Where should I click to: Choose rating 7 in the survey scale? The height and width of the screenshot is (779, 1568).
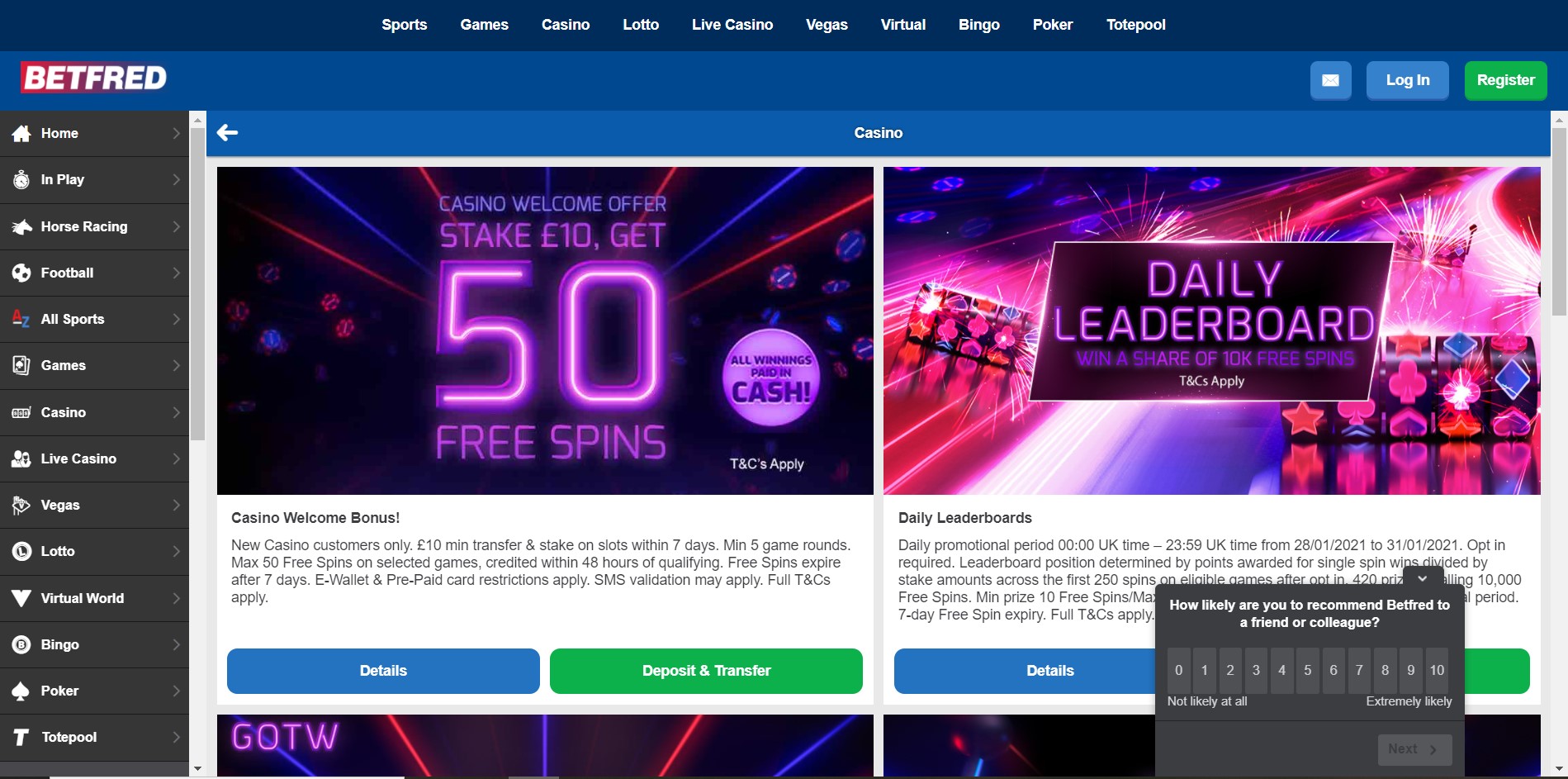(x=1359, y=670)
